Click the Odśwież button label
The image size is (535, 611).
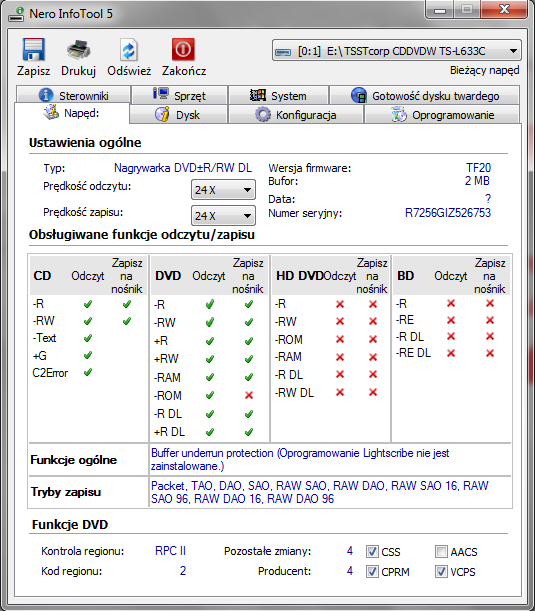129,71
